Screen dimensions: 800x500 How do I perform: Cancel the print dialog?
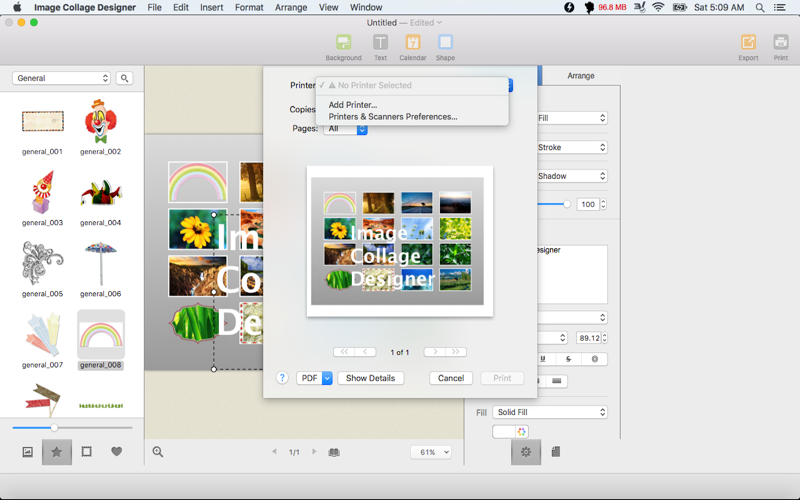tap(451, 378)
